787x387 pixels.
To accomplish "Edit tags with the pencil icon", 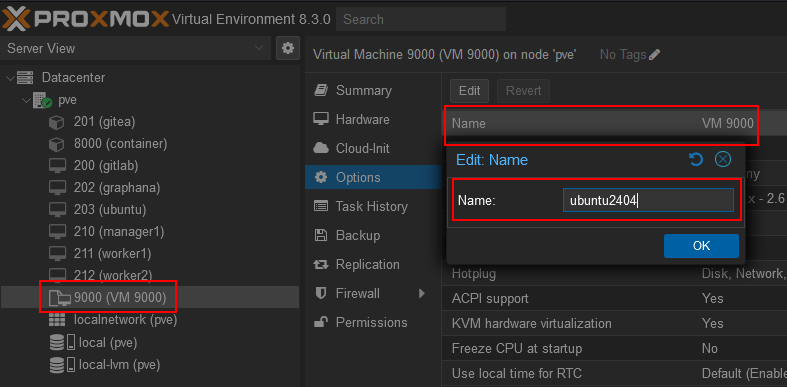I will pyautogui.click(x=654, y=54).
